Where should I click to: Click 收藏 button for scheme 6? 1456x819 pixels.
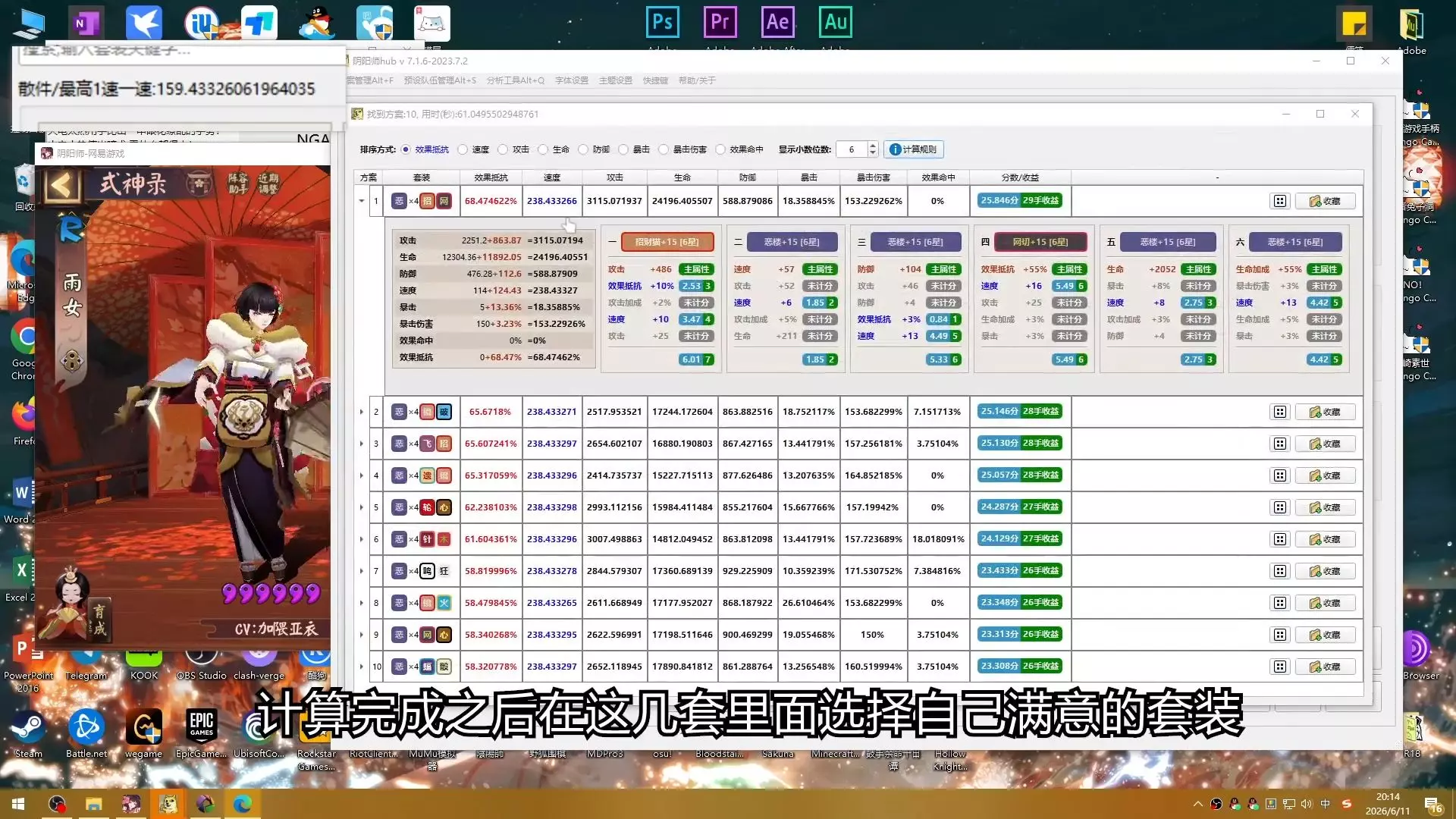1325,539
